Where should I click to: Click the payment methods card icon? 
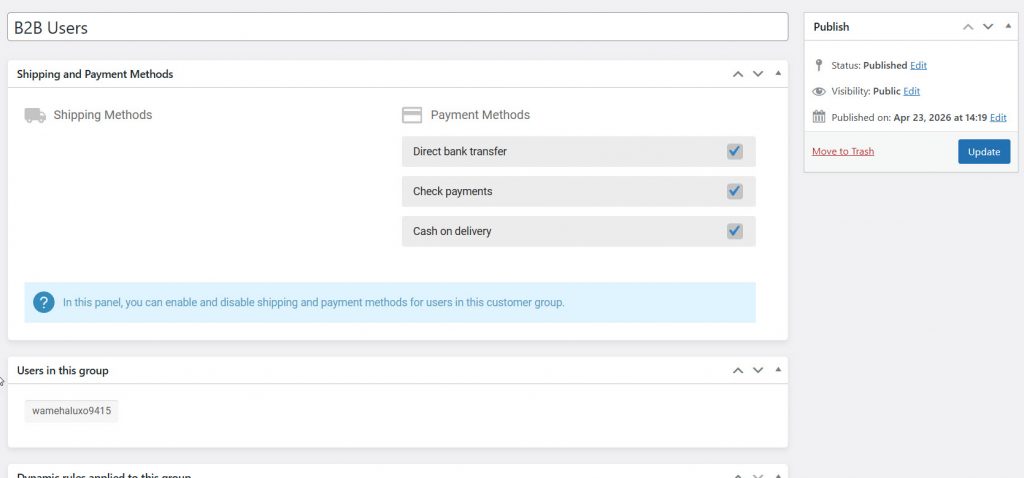tap(411, 115)
